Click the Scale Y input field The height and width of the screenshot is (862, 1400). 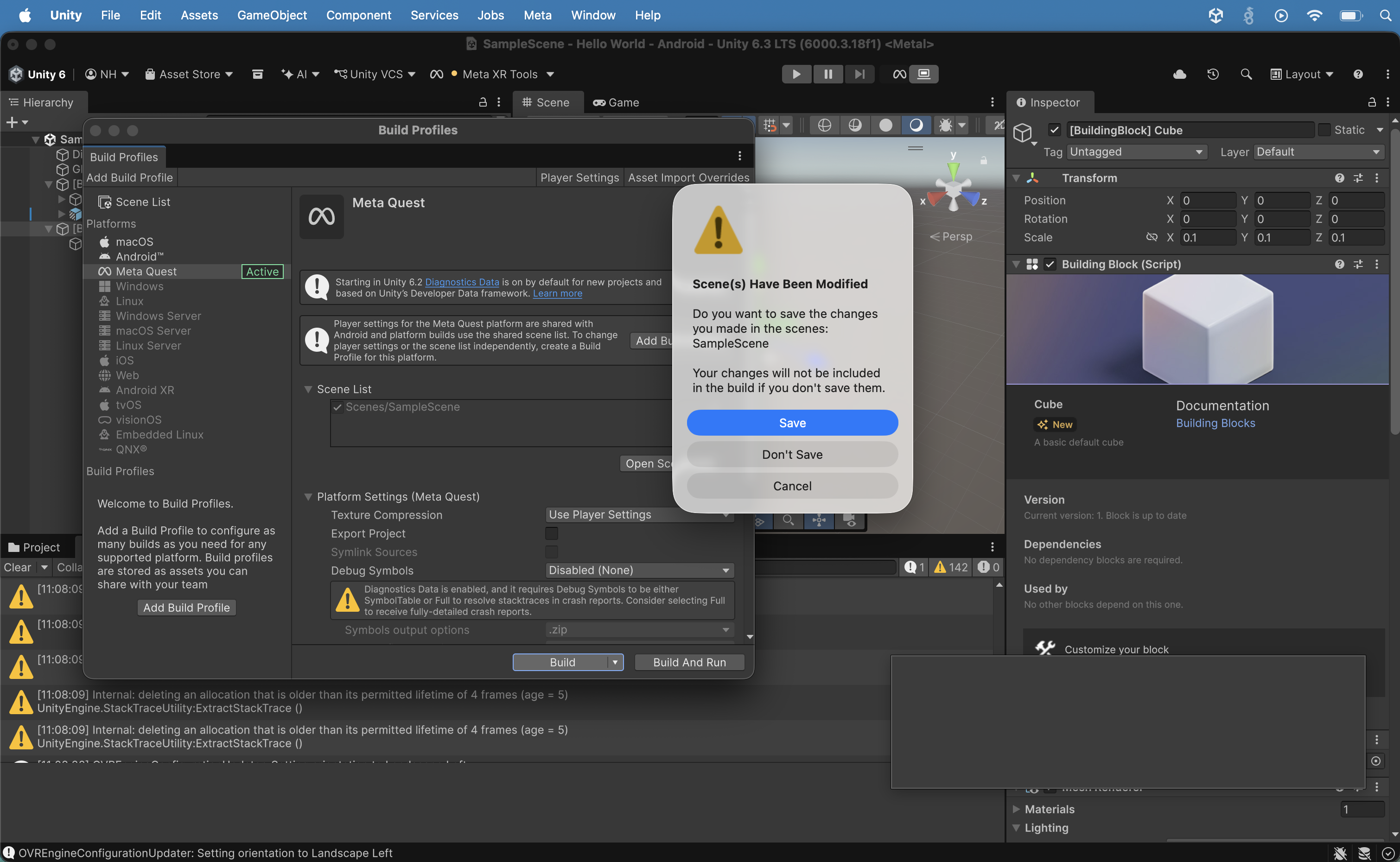coord(1282,237)
